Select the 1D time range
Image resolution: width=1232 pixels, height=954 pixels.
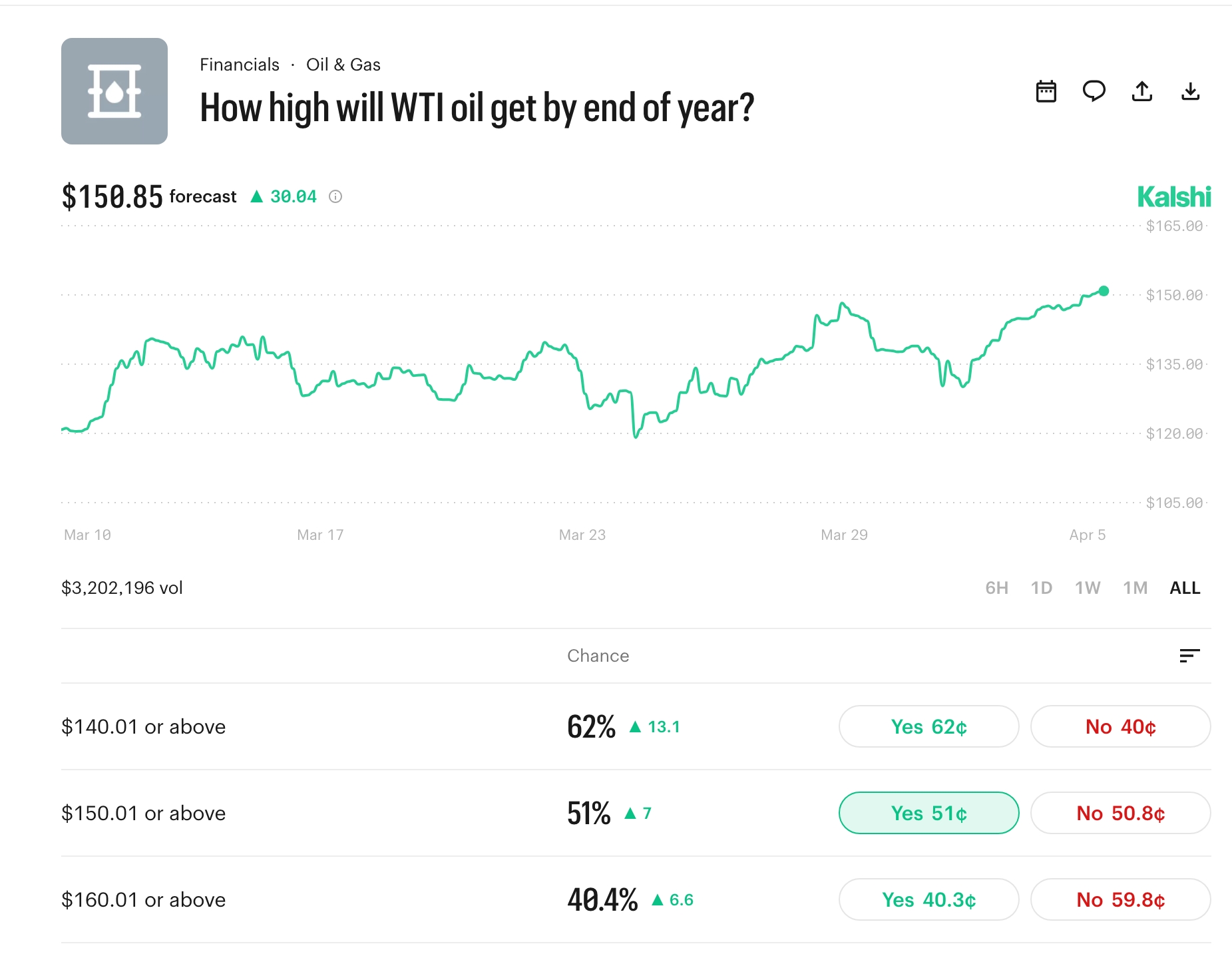click(x=1042, y=588)
